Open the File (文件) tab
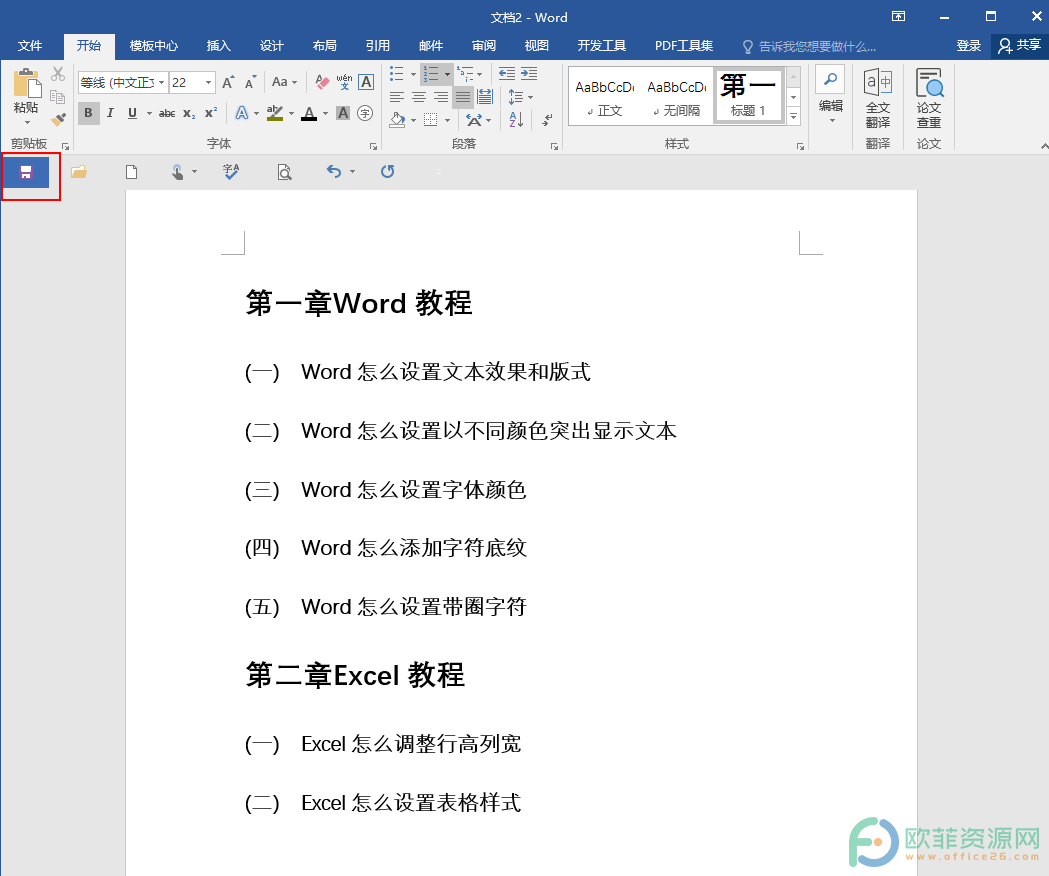The width and height of the screenshot is (1049, 876). pyautogui.click(x=30, y=46)
